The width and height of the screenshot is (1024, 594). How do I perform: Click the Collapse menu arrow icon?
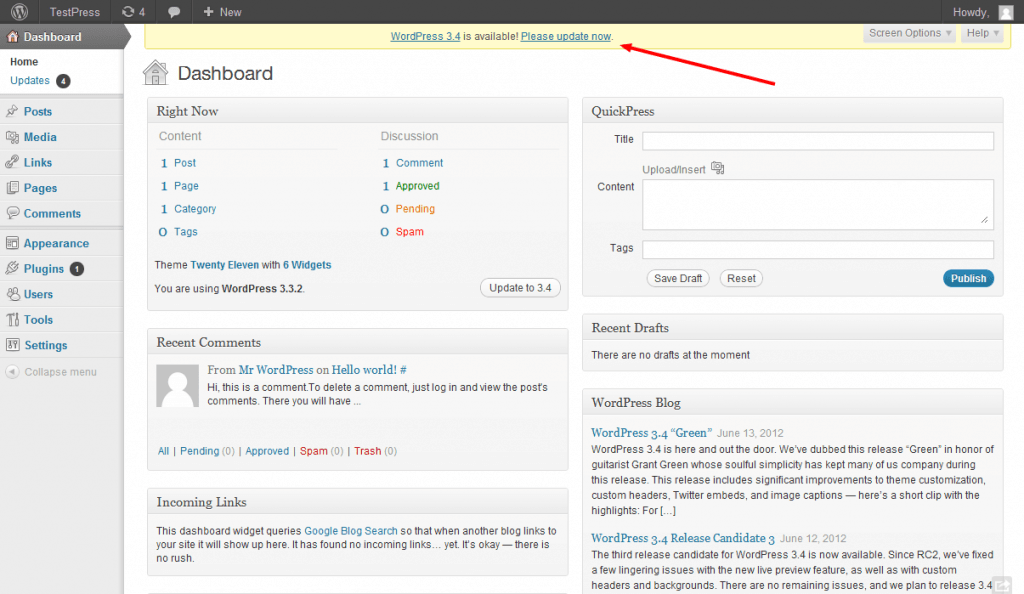pyautogui.click(x=12, y=371)
